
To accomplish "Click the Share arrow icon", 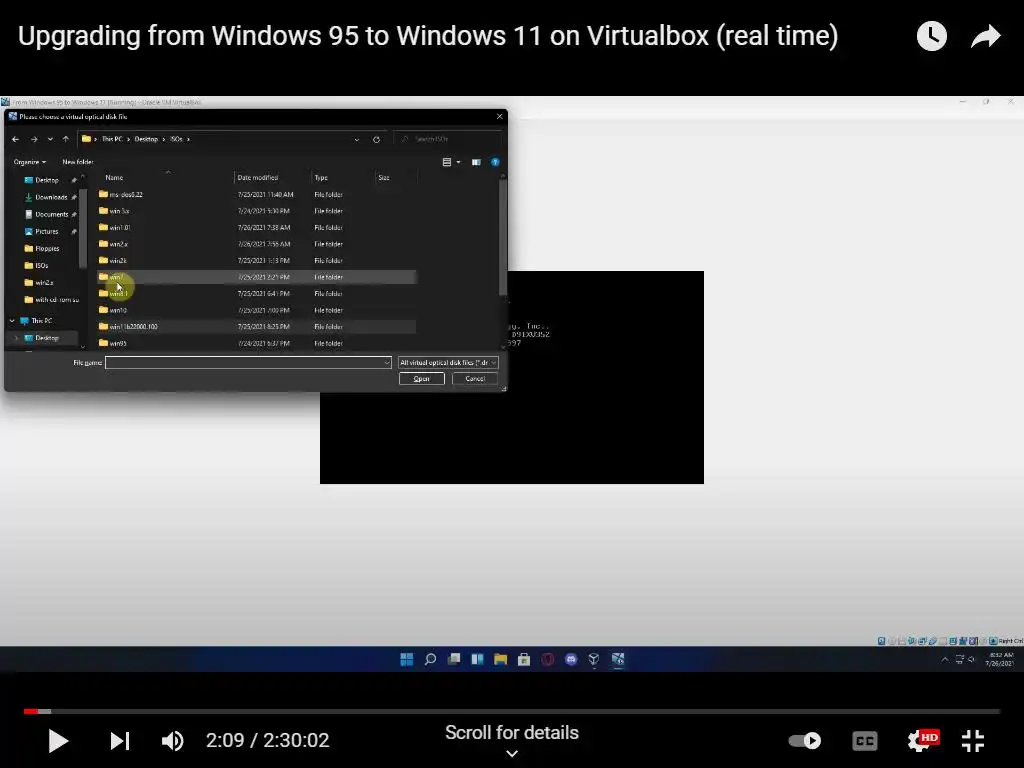I will pos(985,36).
